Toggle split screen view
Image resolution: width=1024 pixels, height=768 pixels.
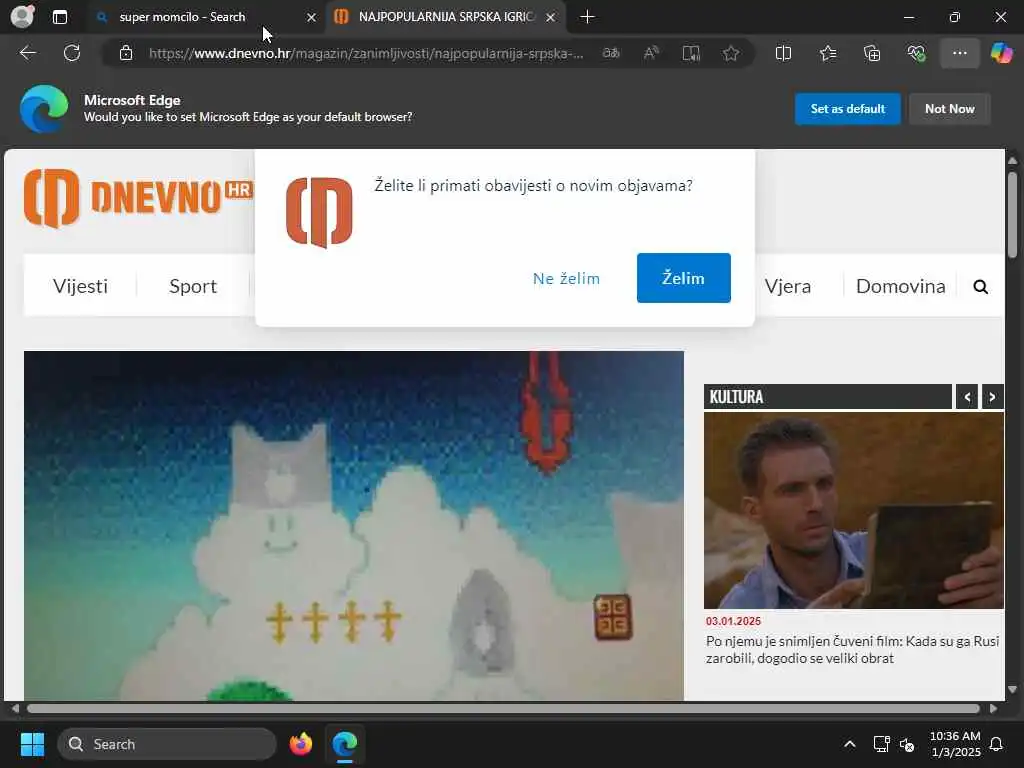pos(783,53)
